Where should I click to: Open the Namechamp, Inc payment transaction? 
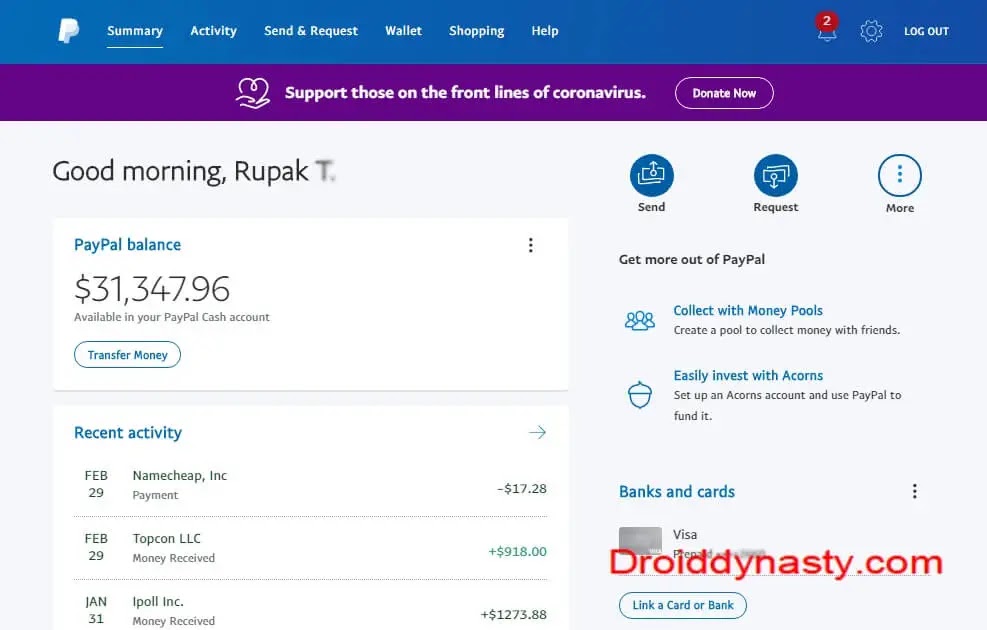click(x=310, y=485)
